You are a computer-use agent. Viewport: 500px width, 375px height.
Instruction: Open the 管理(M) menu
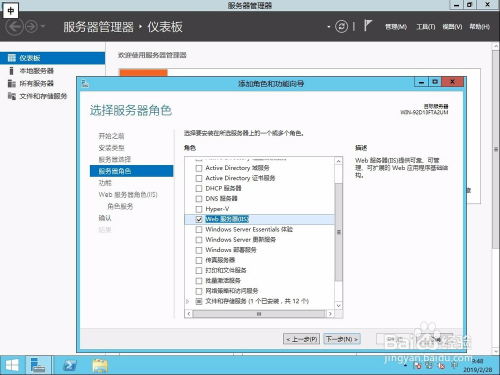(396, 27)
